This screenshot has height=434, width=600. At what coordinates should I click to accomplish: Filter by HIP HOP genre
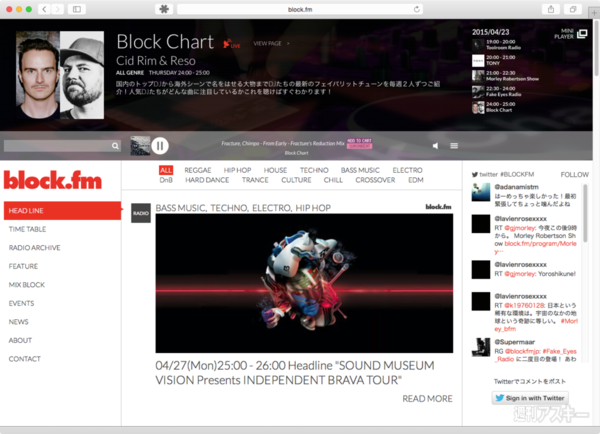coord(237,170)
